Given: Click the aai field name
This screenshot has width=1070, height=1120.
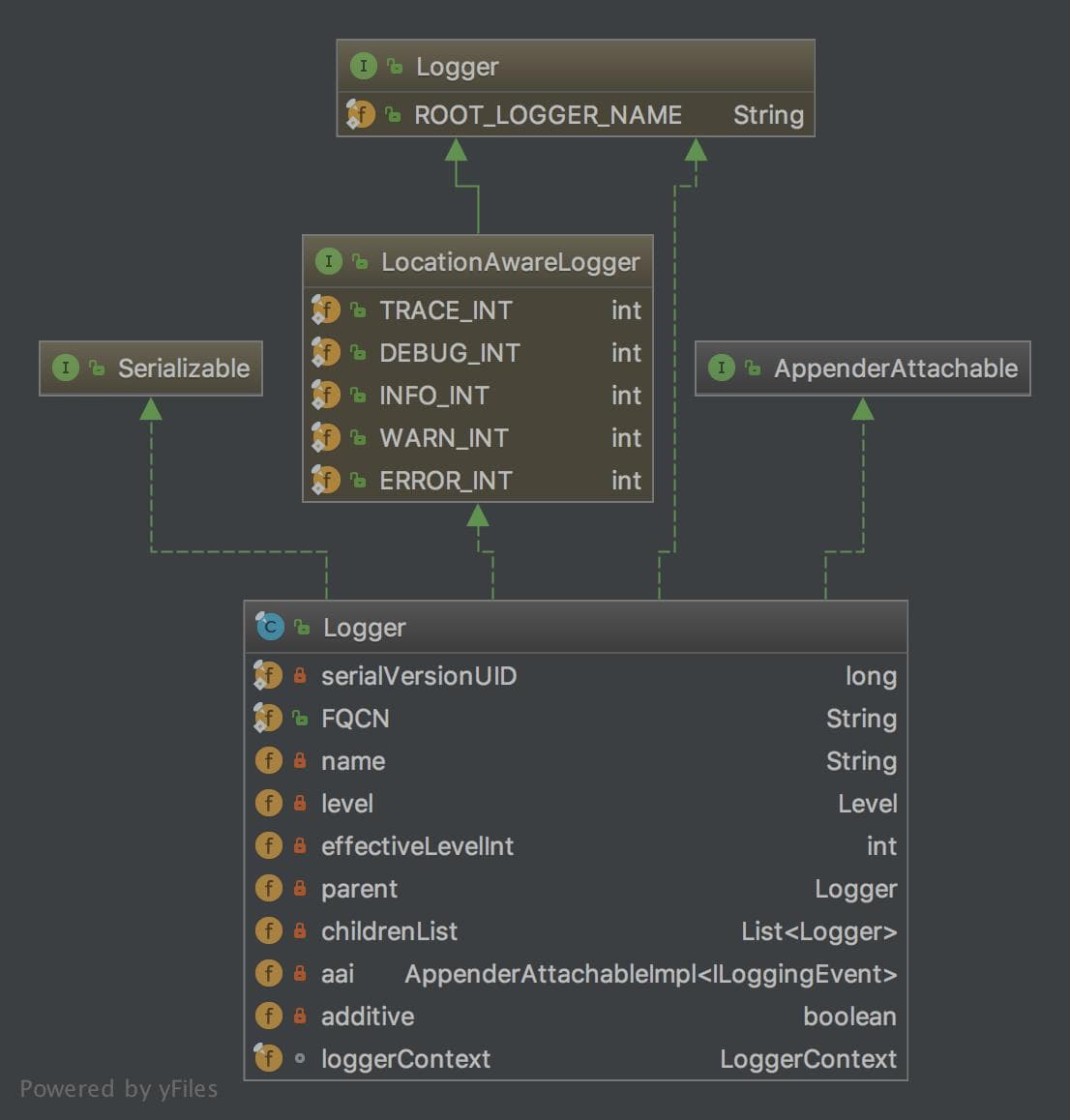Looking at the screenshot, I should (338, 974).
